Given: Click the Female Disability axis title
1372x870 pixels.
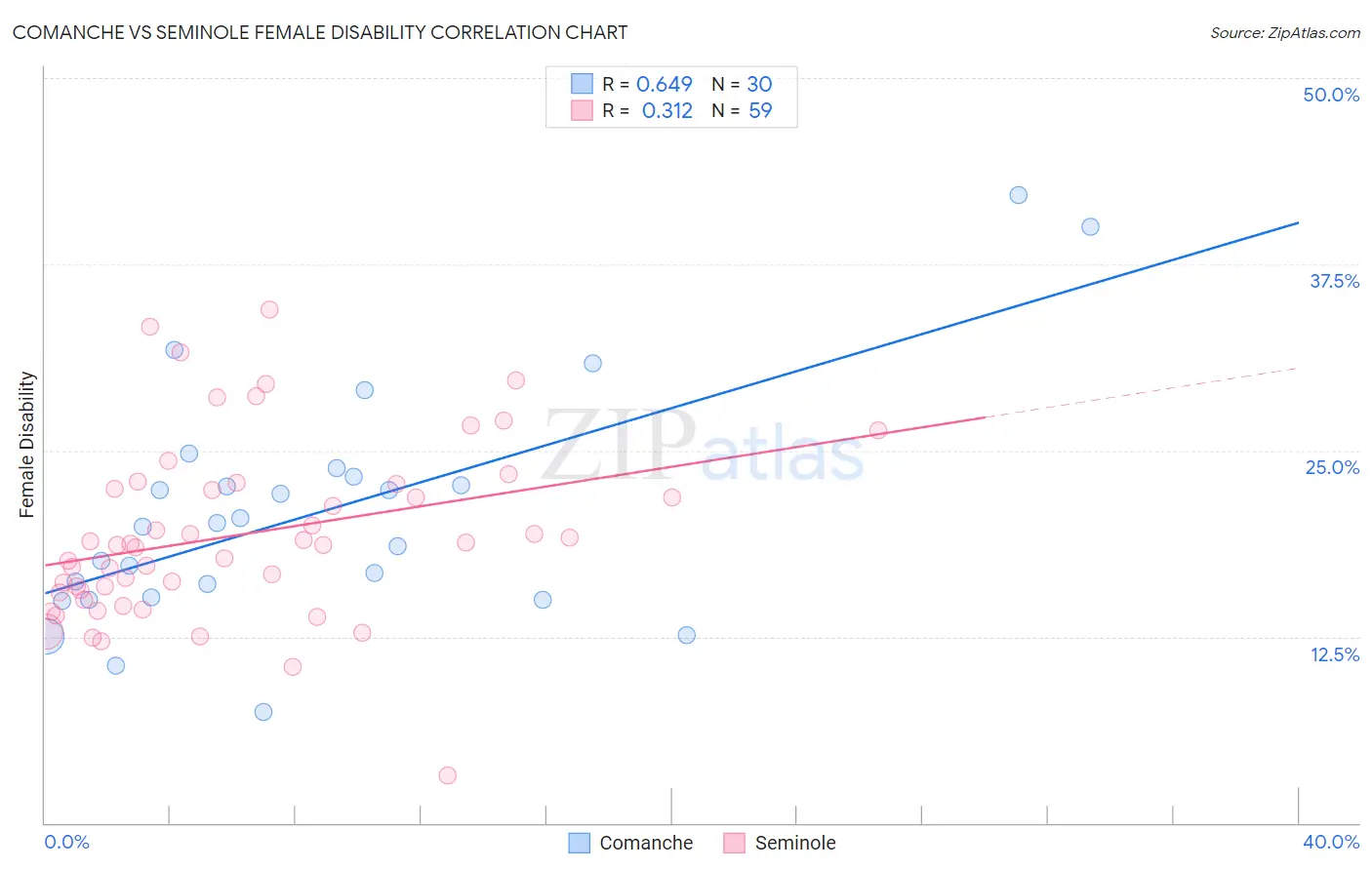Looking at the screenshot, I should (x=27, y=445).
